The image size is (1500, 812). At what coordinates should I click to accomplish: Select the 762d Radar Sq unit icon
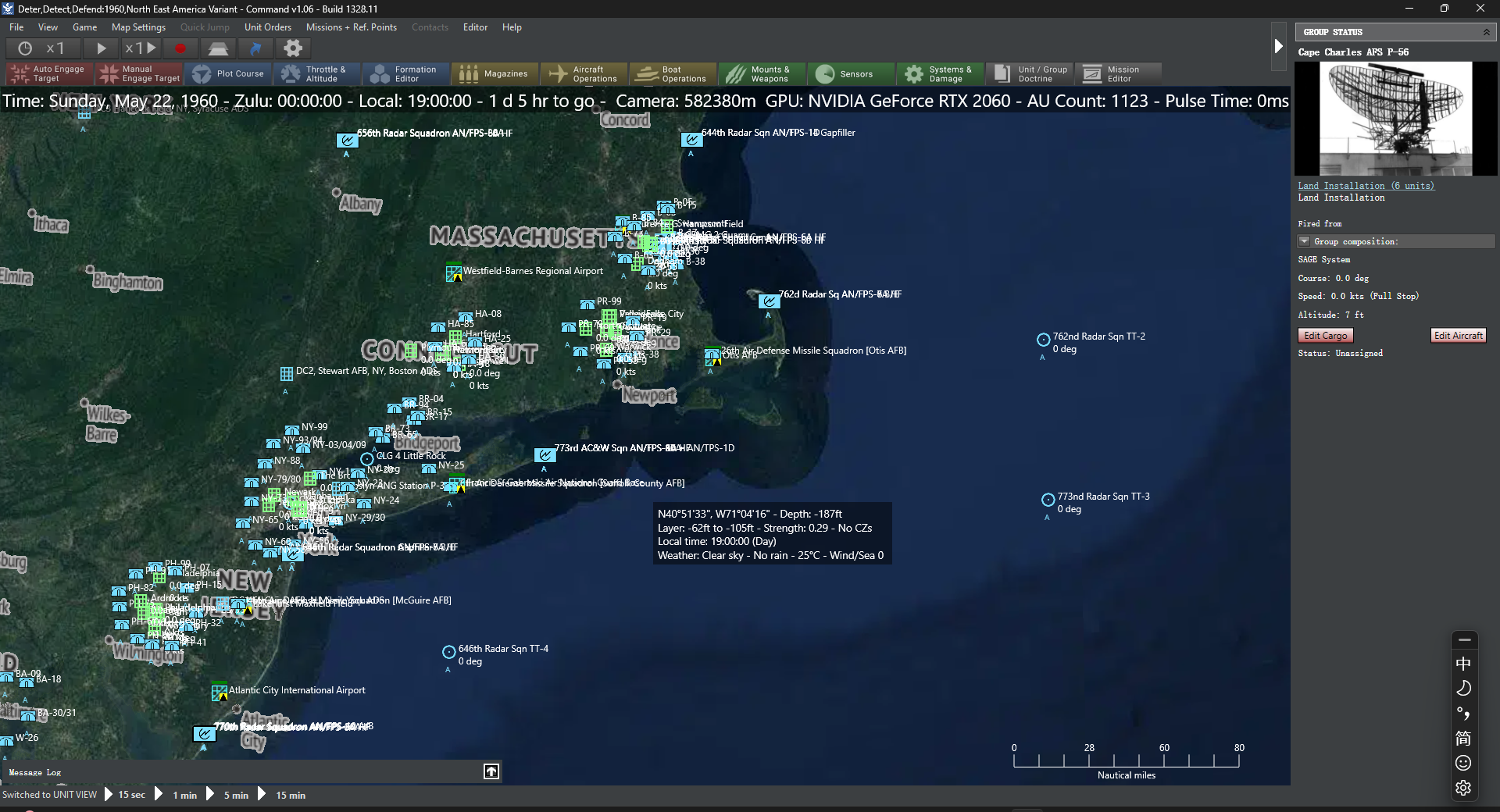[769, 301]
